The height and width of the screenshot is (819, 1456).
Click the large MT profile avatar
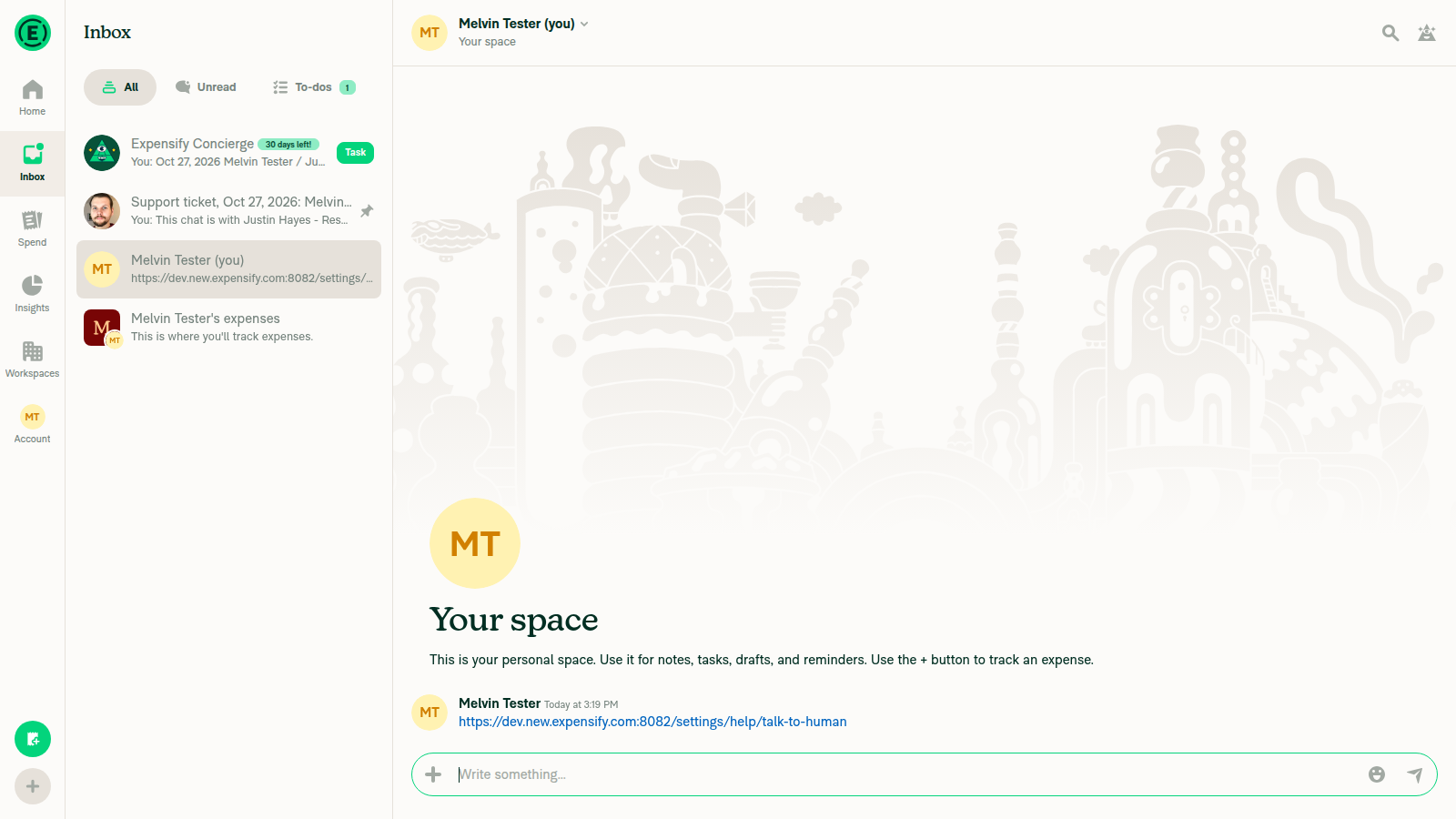pyautogui.click(x=475, y=543)
